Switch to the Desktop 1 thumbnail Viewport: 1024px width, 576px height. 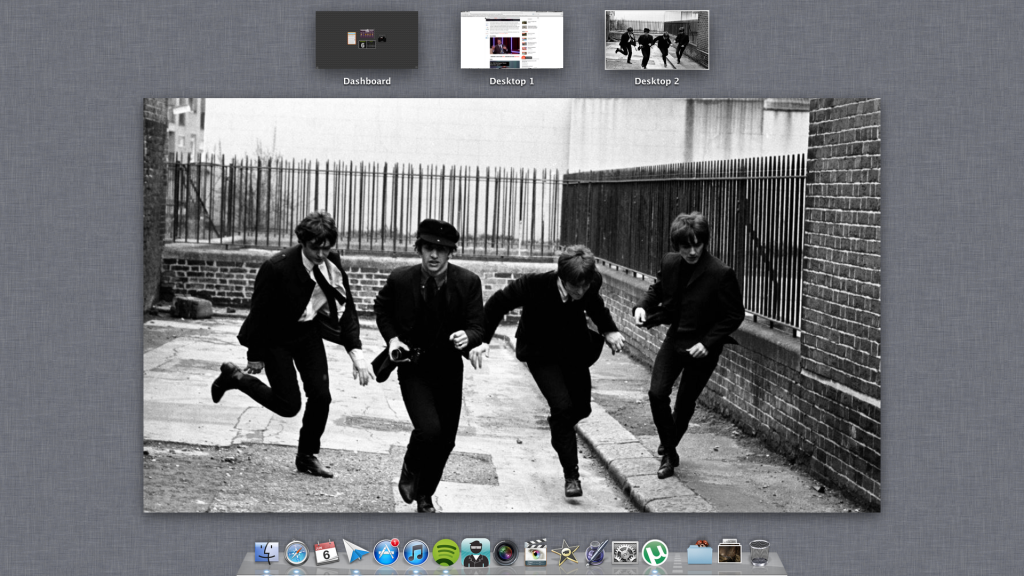(x=512, y=40)
